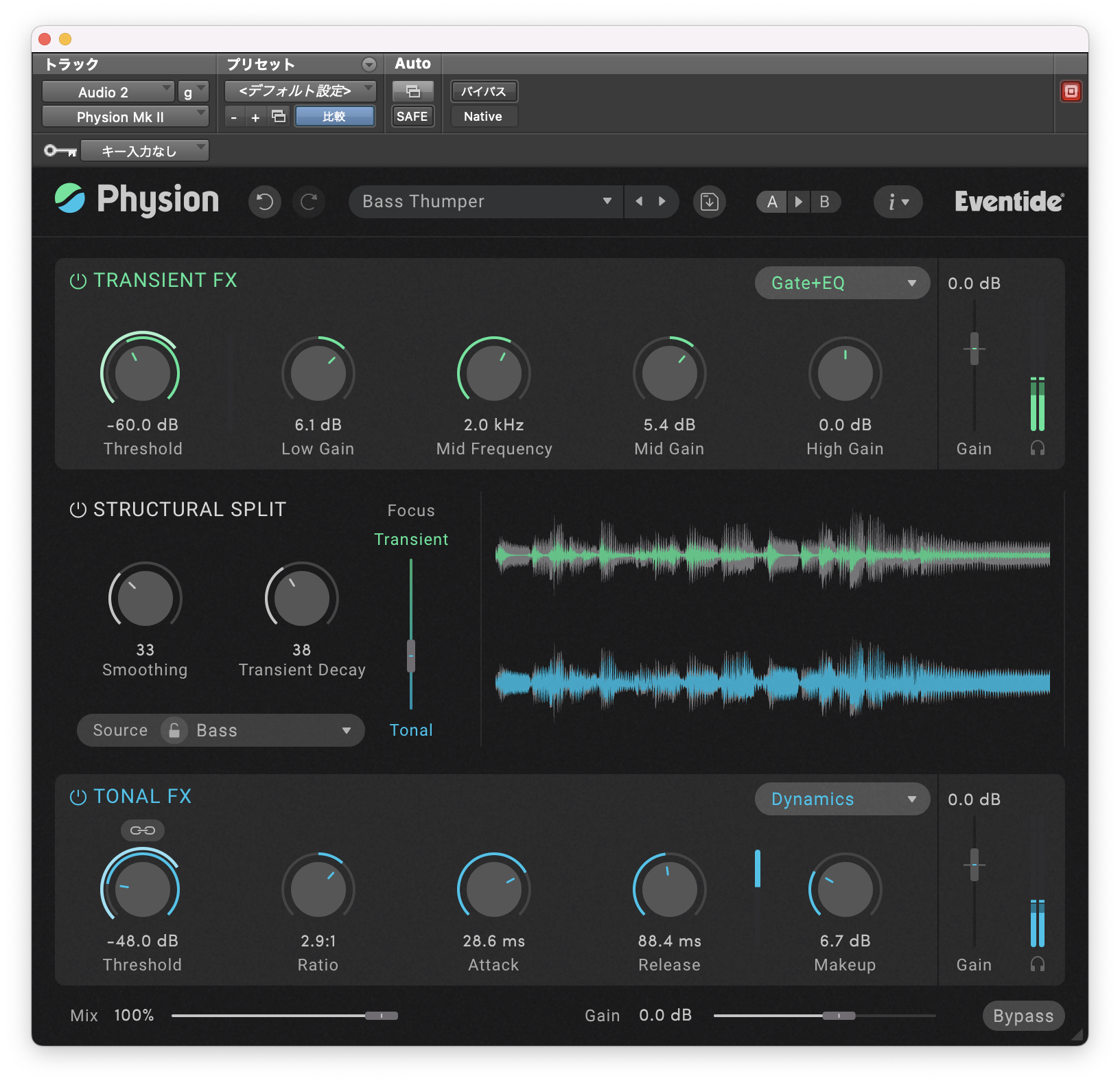Open the insert position g dropdown

[x=193, y=92]
